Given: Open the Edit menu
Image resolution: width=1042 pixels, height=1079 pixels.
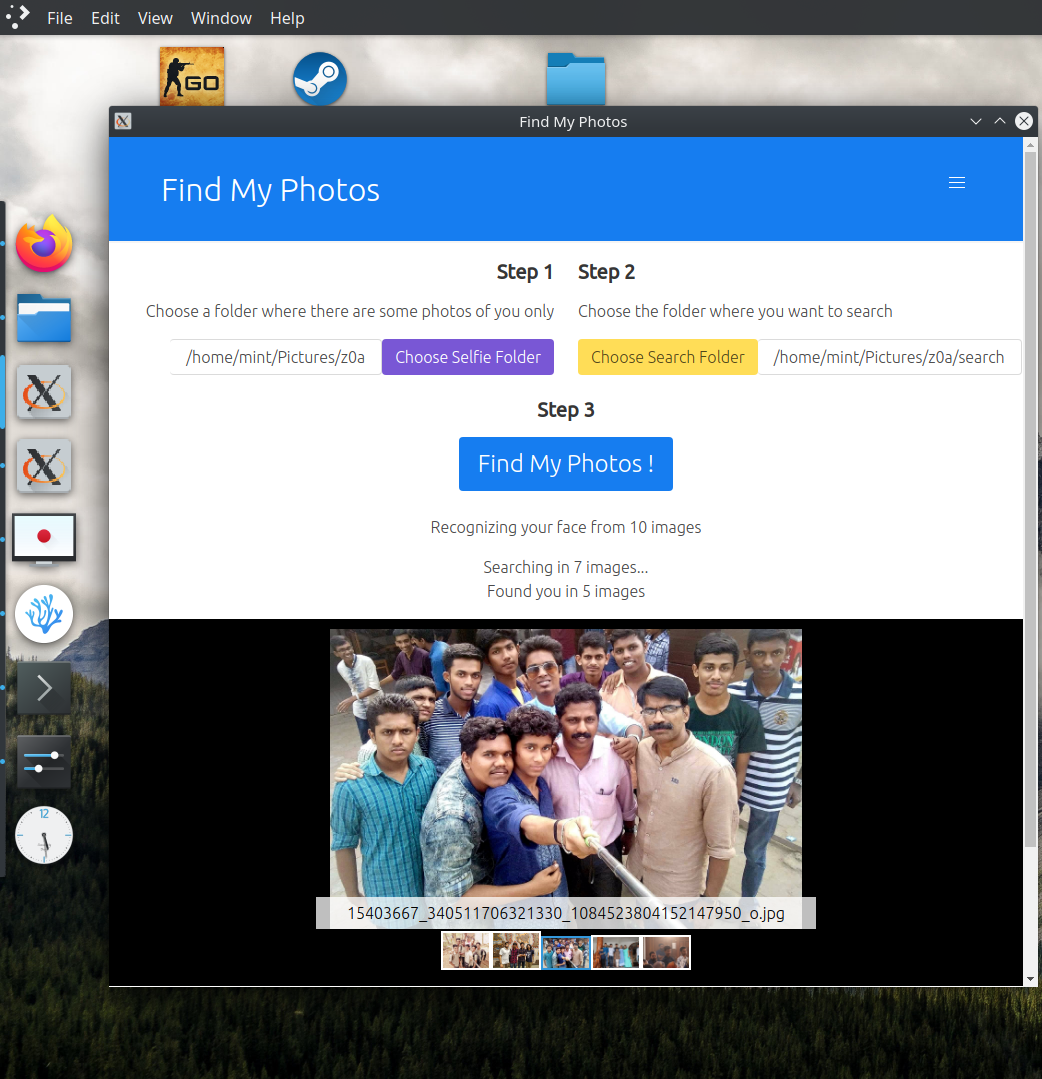Looking at the screenshot, I should pos(105,18).
